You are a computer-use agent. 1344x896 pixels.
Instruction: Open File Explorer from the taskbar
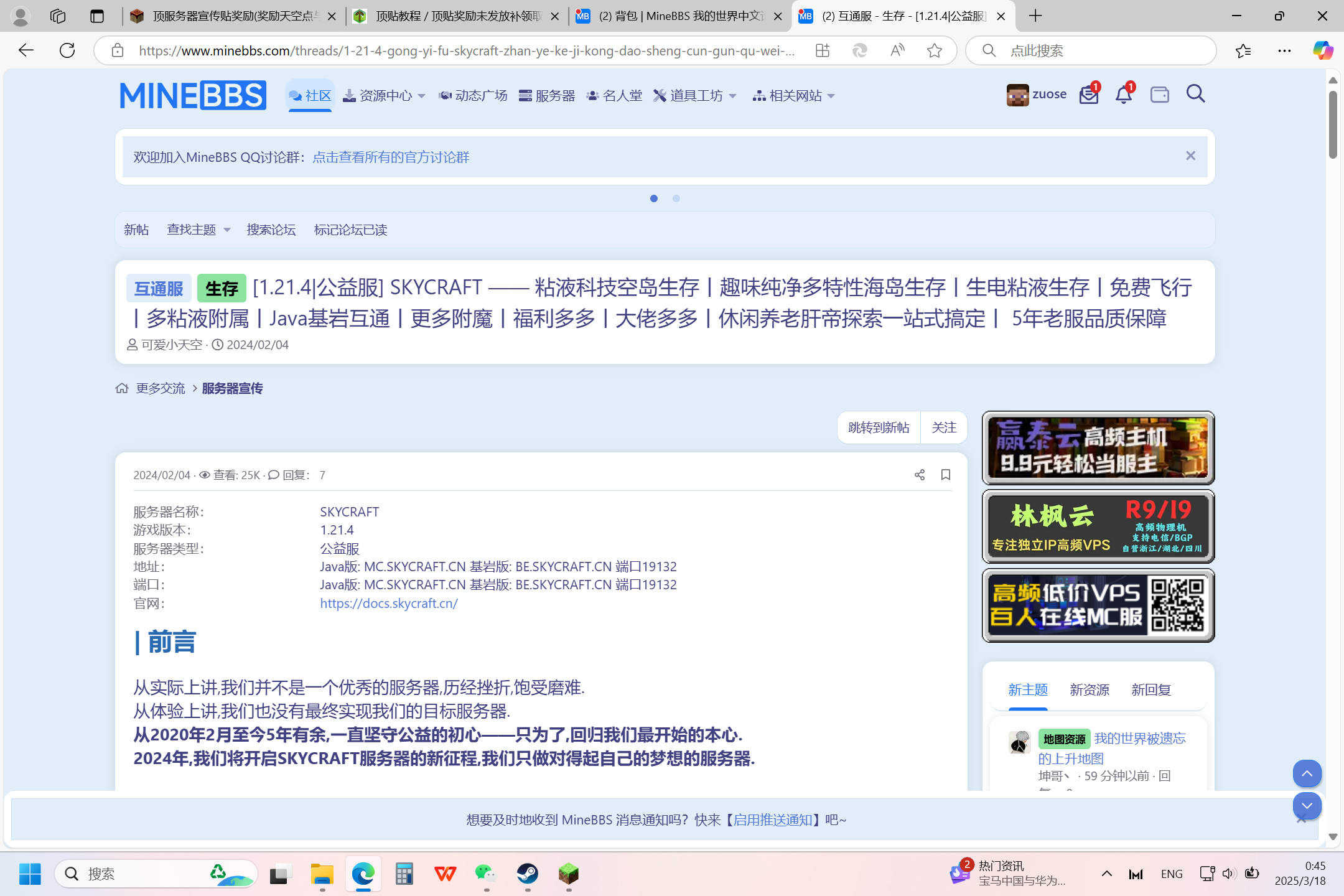pos(322,874)
